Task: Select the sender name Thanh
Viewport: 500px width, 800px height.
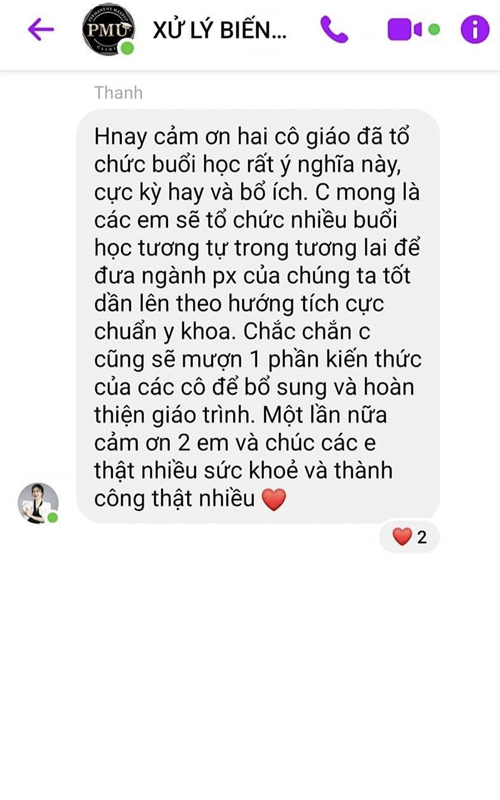Action: [118, 93]
